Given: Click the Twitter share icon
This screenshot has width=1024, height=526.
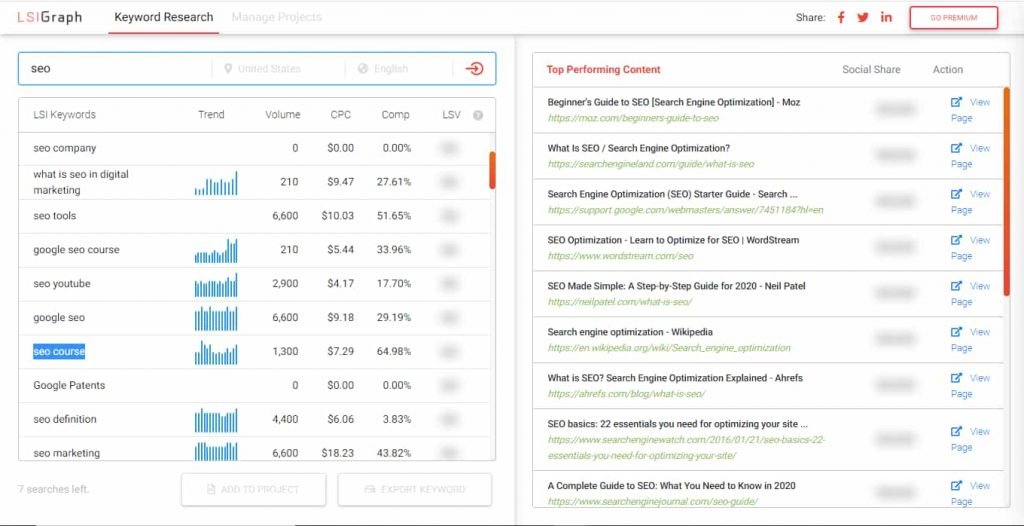Looking at the screenshot, I should pos(863,18).
